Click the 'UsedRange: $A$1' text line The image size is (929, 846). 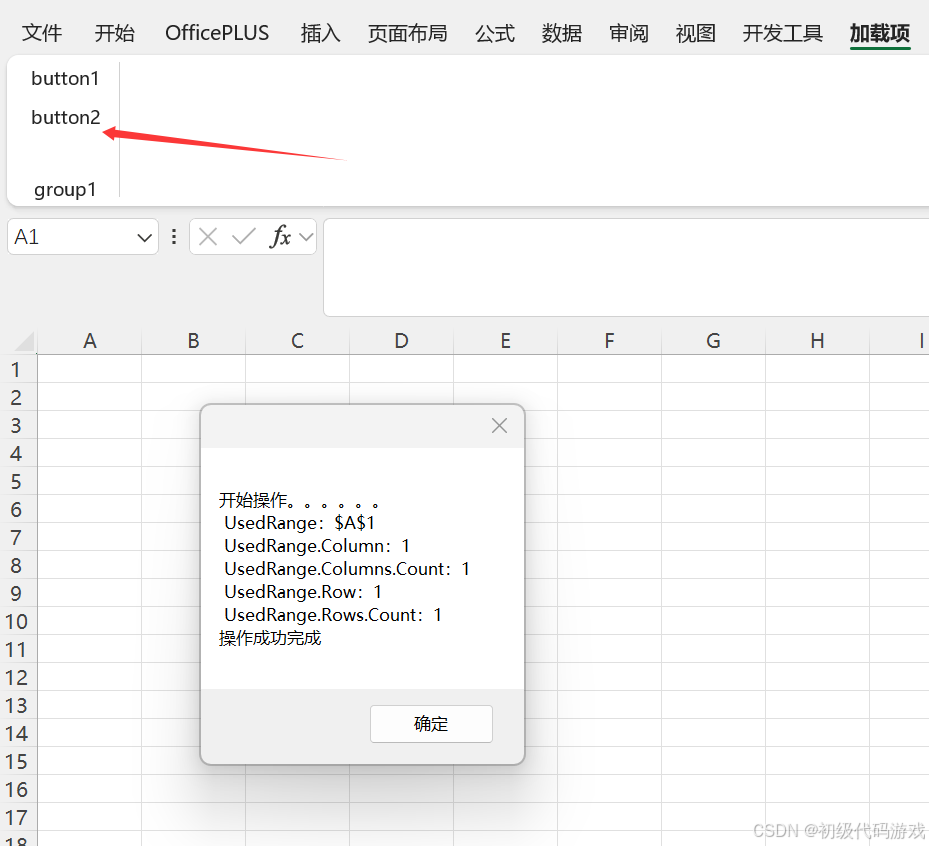299,523
